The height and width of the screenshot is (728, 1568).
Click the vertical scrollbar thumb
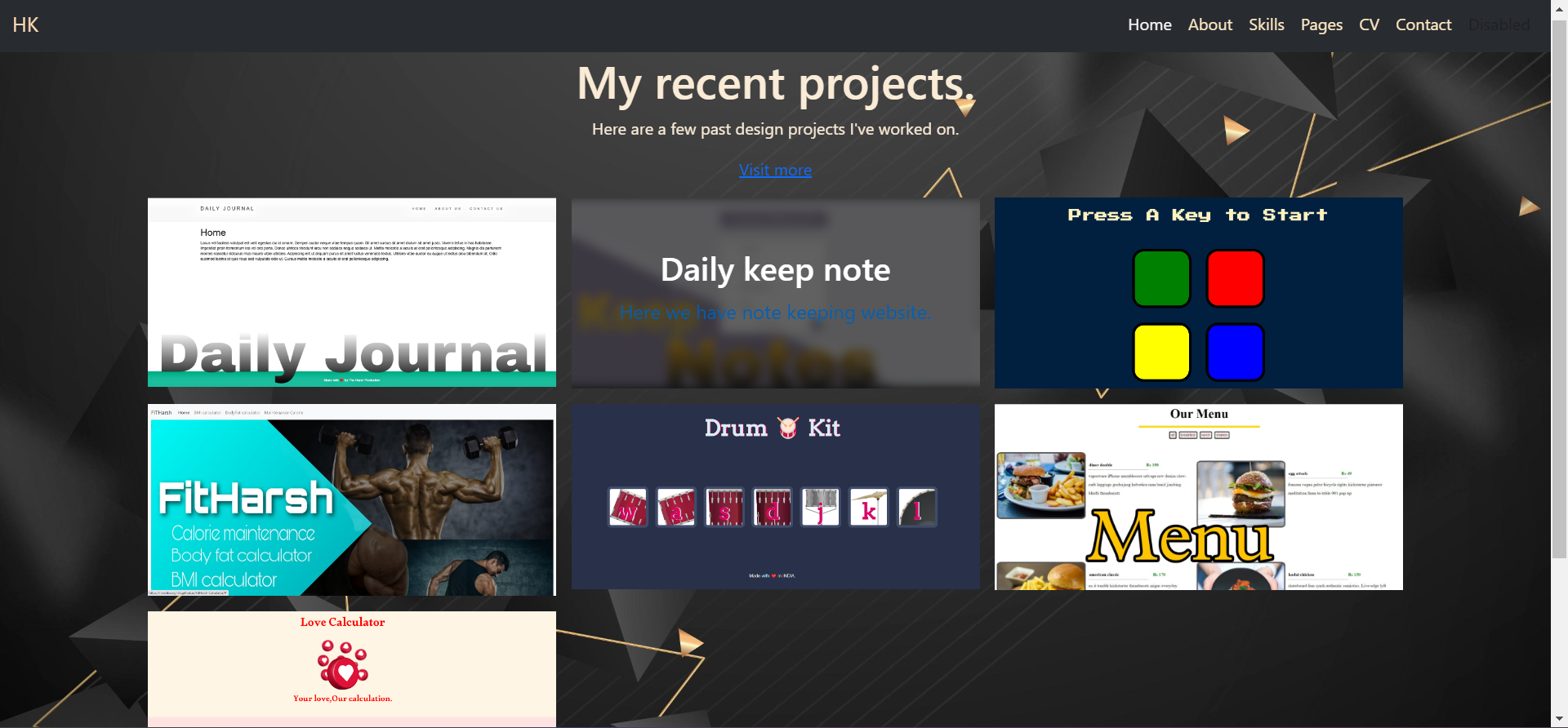1559,290
